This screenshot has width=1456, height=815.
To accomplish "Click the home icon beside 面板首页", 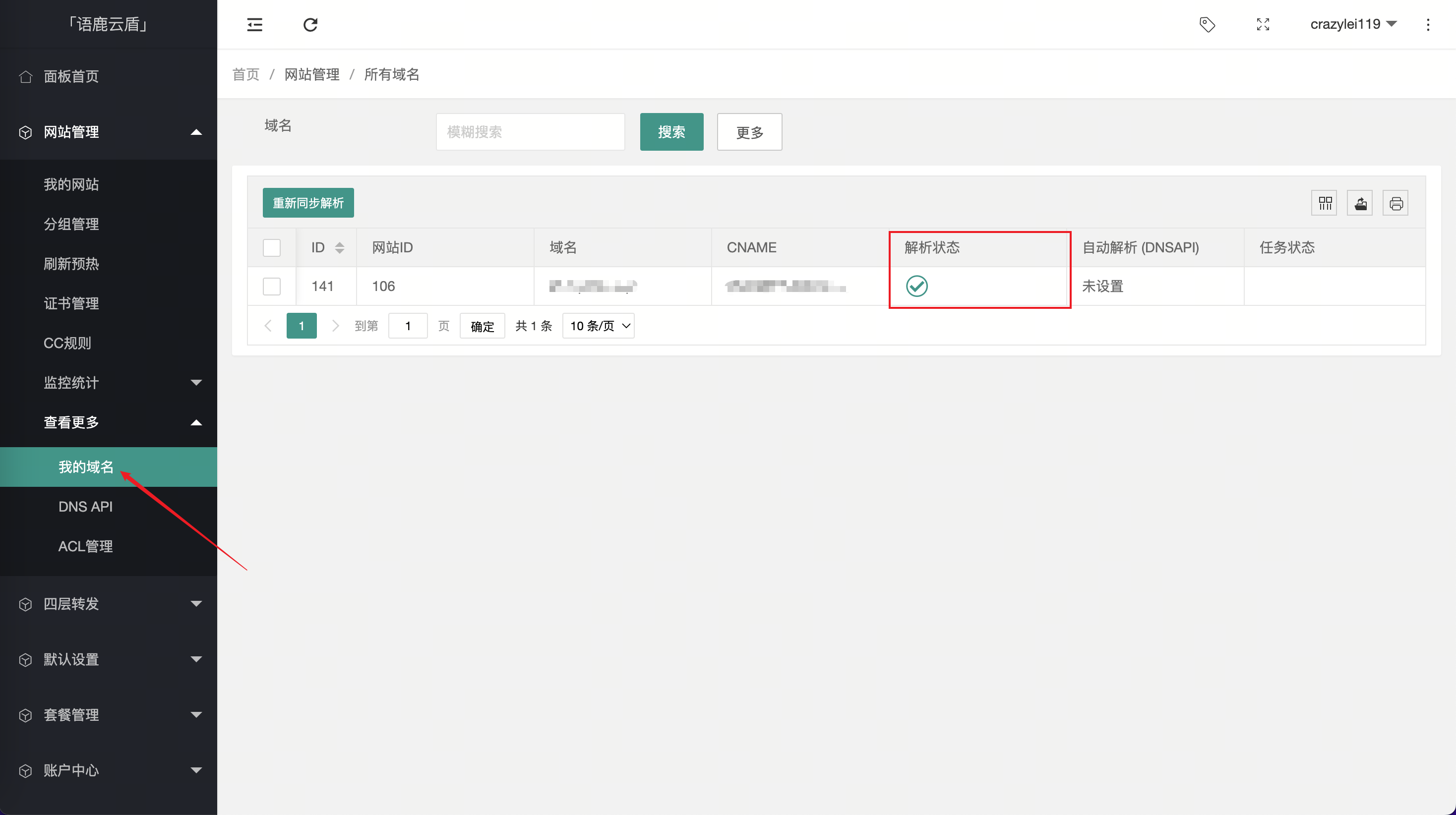I will 25,76.
